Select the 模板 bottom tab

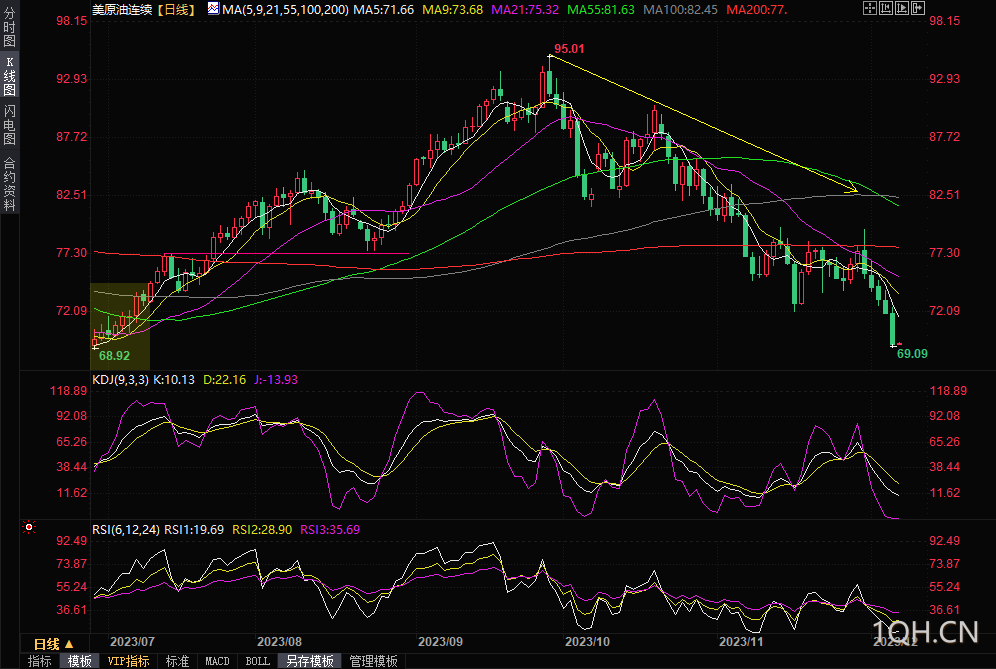pyautogui.click(x=80, y=661)
